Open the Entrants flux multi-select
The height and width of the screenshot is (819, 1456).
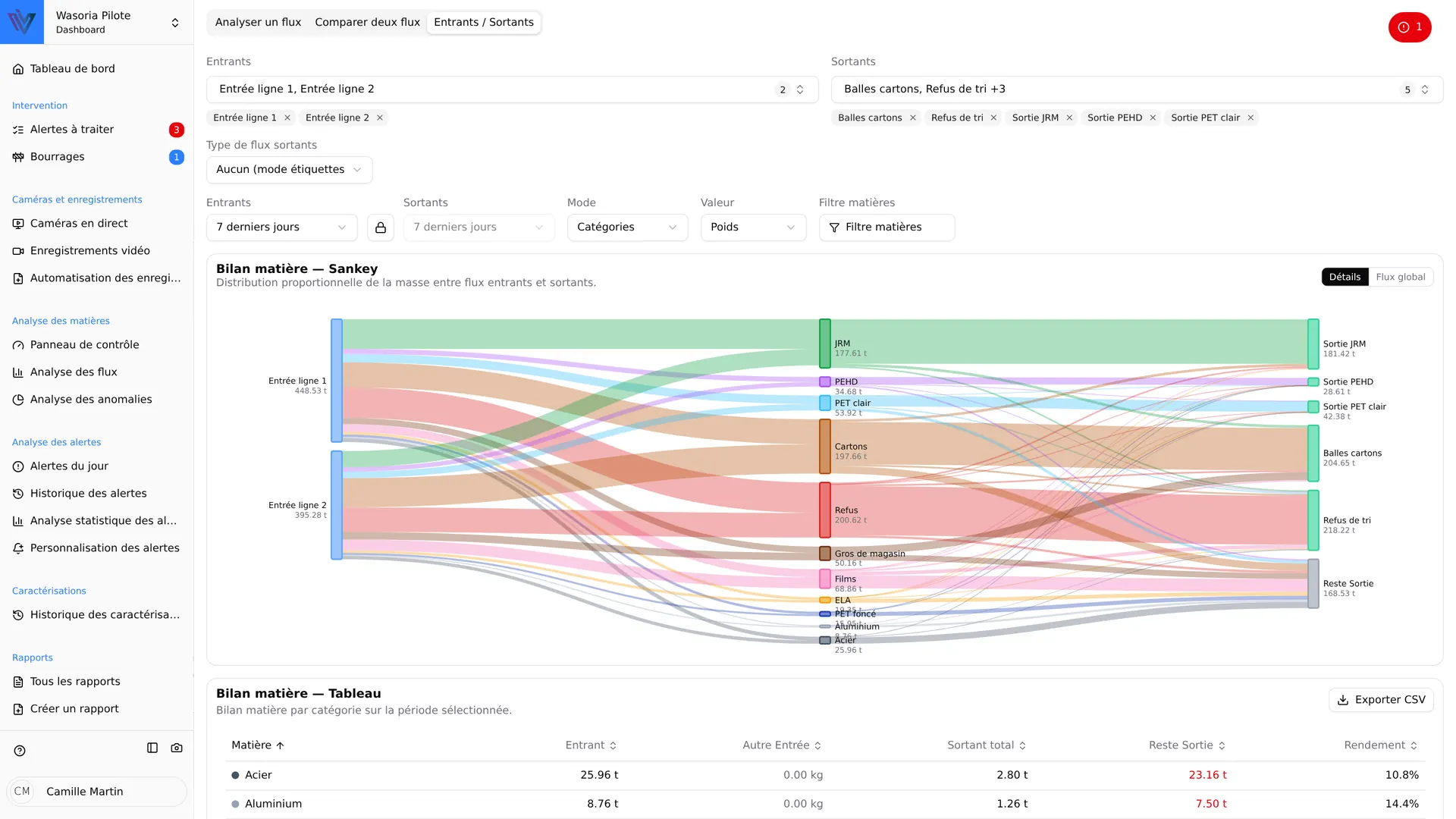click(x=512, y=89)
